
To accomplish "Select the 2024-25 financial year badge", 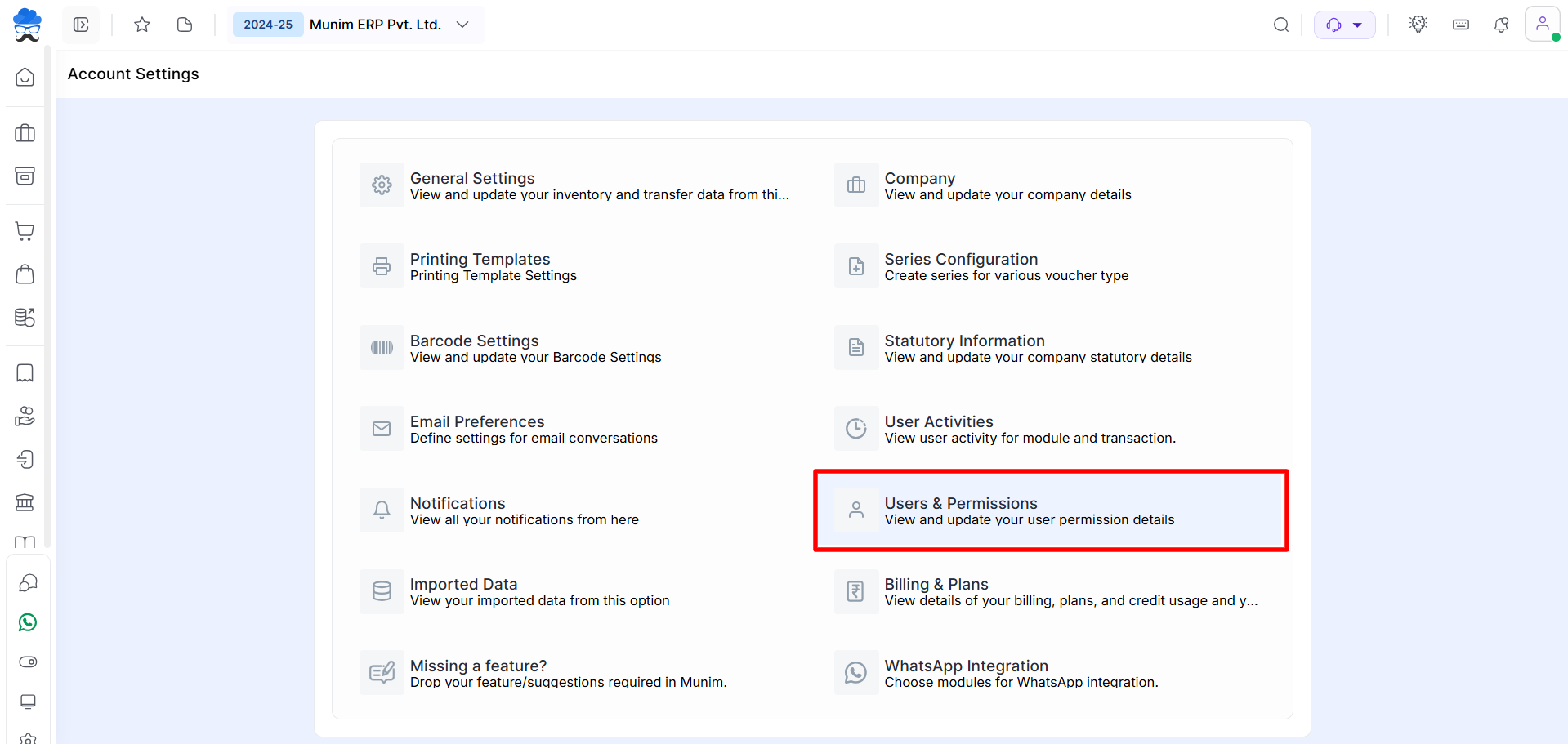I will tap(268, 25).
